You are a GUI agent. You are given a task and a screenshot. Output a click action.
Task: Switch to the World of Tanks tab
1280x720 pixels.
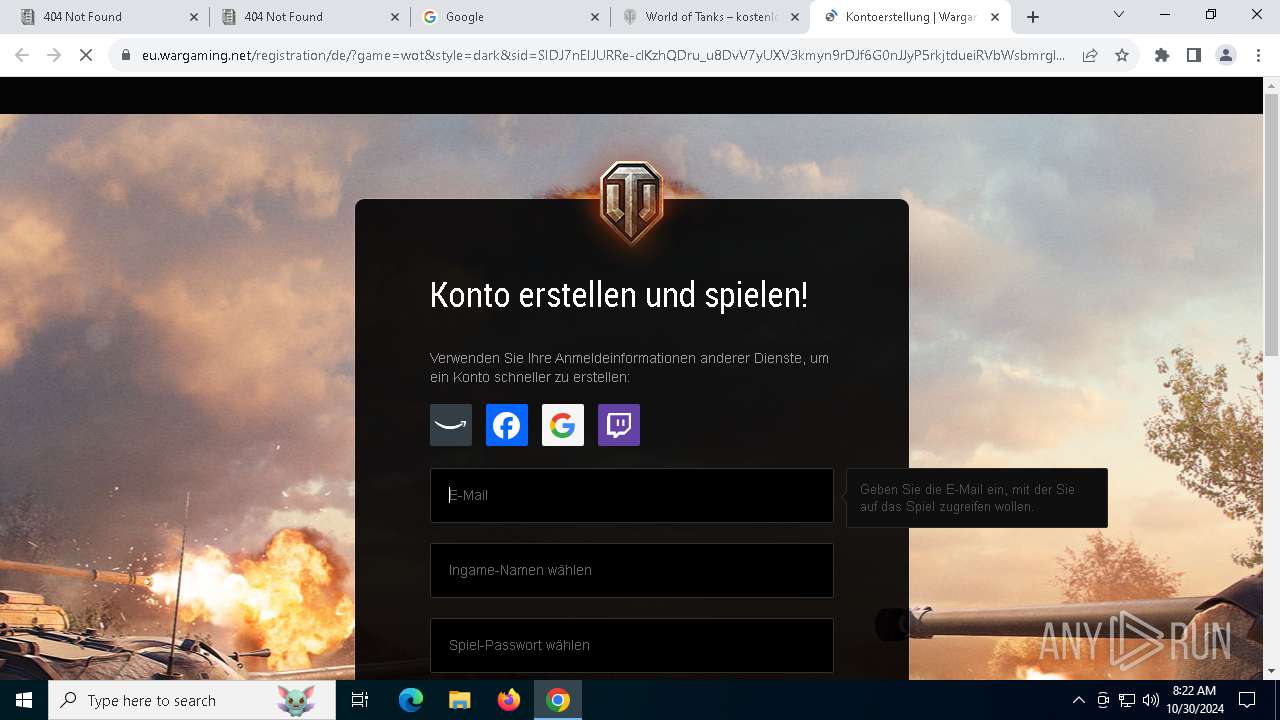(x=710, y=17)
